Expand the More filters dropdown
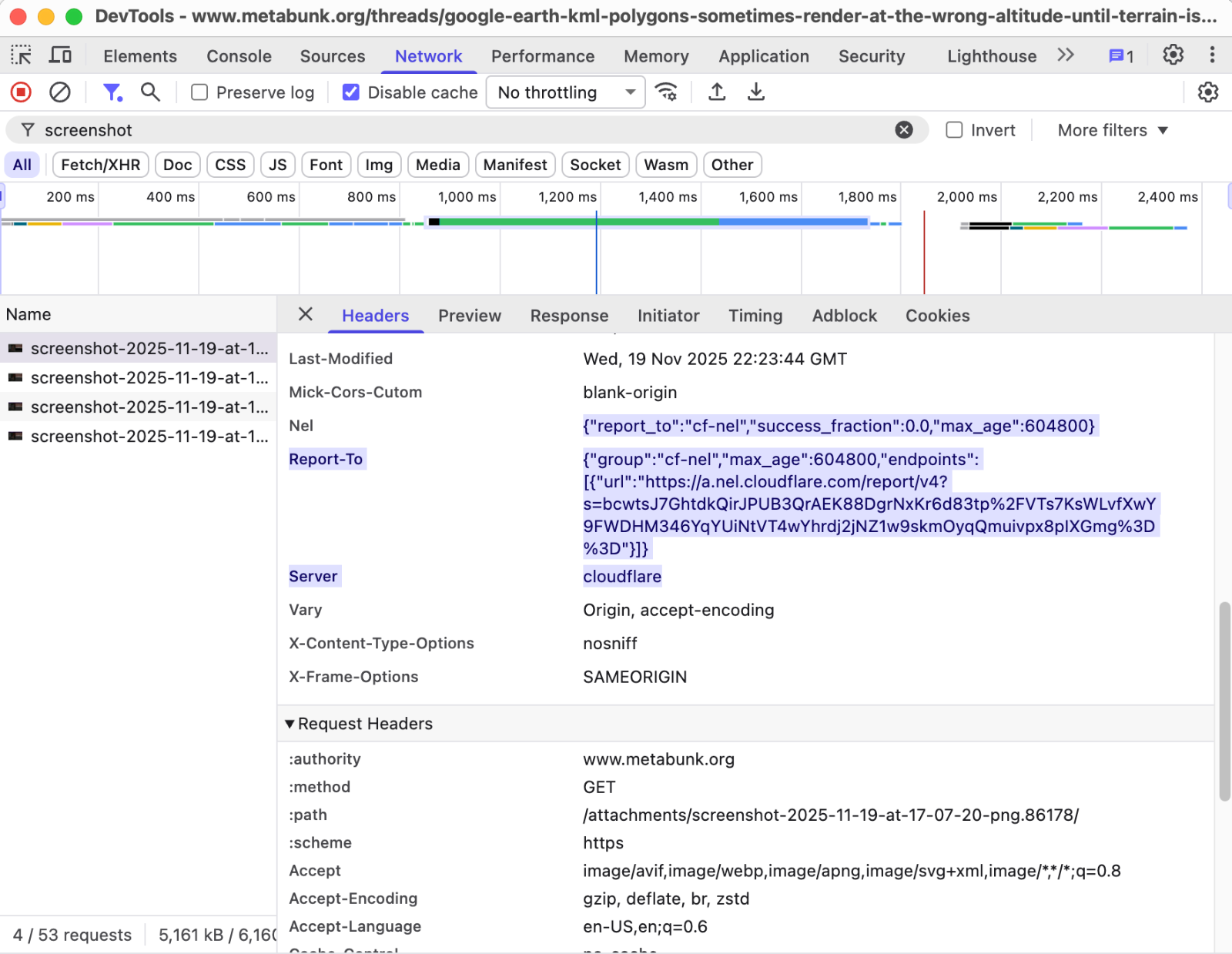Screen dimensions: 1232x954 pyautogui.click(x=1111, y=129)
